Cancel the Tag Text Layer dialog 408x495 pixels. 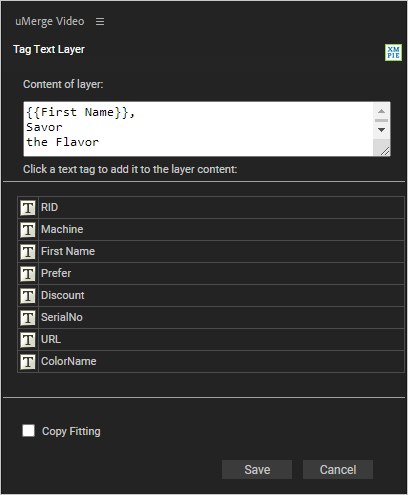click(x=338, y=469)
